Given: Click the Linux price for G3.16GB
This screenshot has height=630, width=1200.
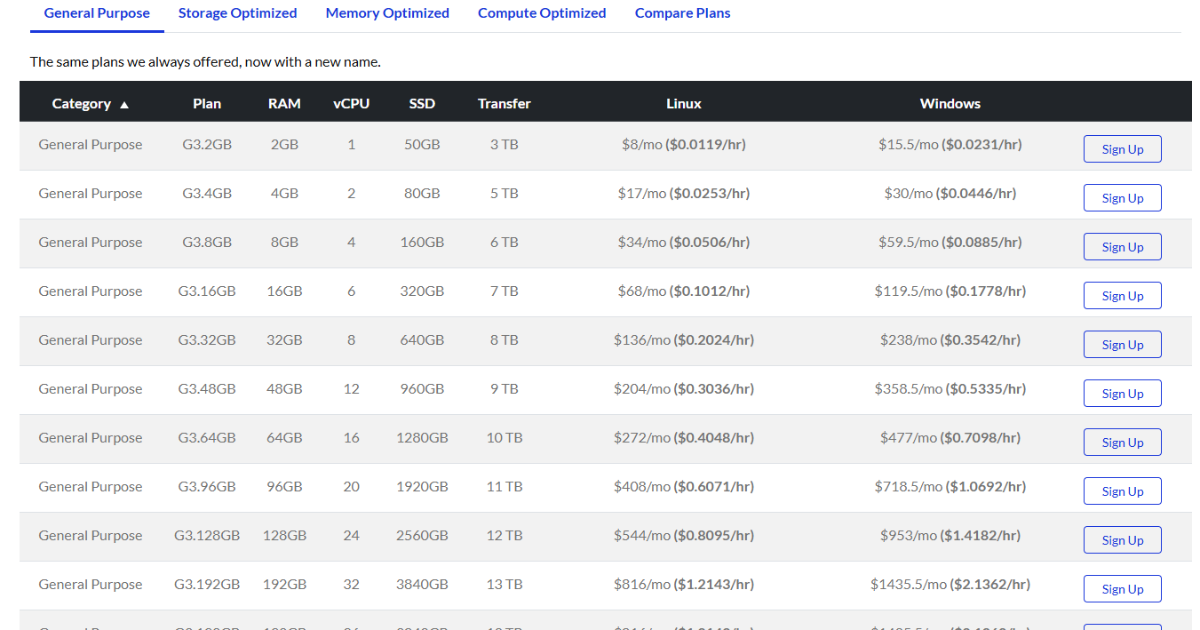Looking at the screenshot, I should (683, 290).
